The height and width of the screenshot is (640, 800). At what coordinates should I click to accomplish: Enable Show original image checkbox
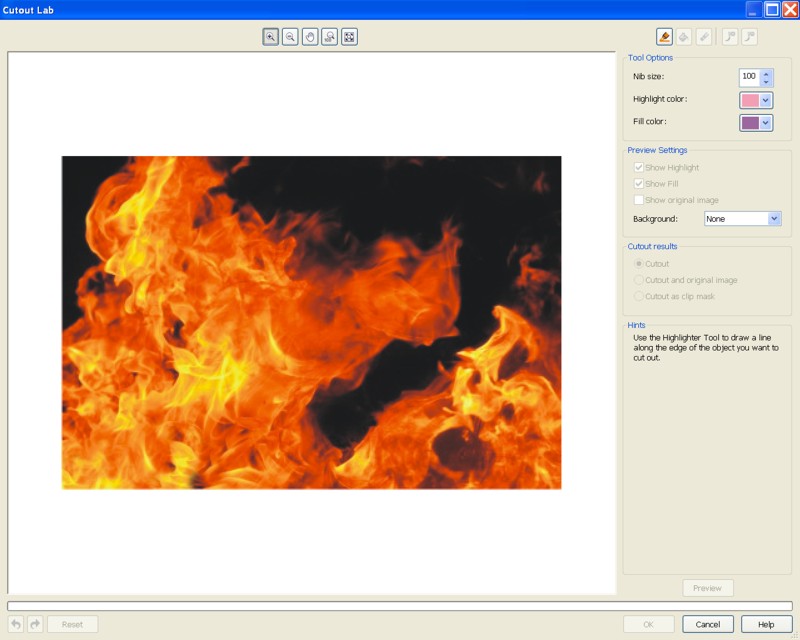coord(639,200)
